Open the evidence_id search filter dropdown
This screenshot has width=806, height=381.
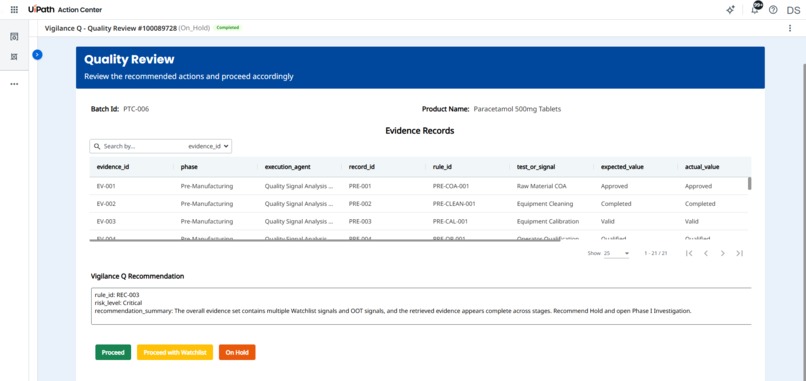point(208,146)
